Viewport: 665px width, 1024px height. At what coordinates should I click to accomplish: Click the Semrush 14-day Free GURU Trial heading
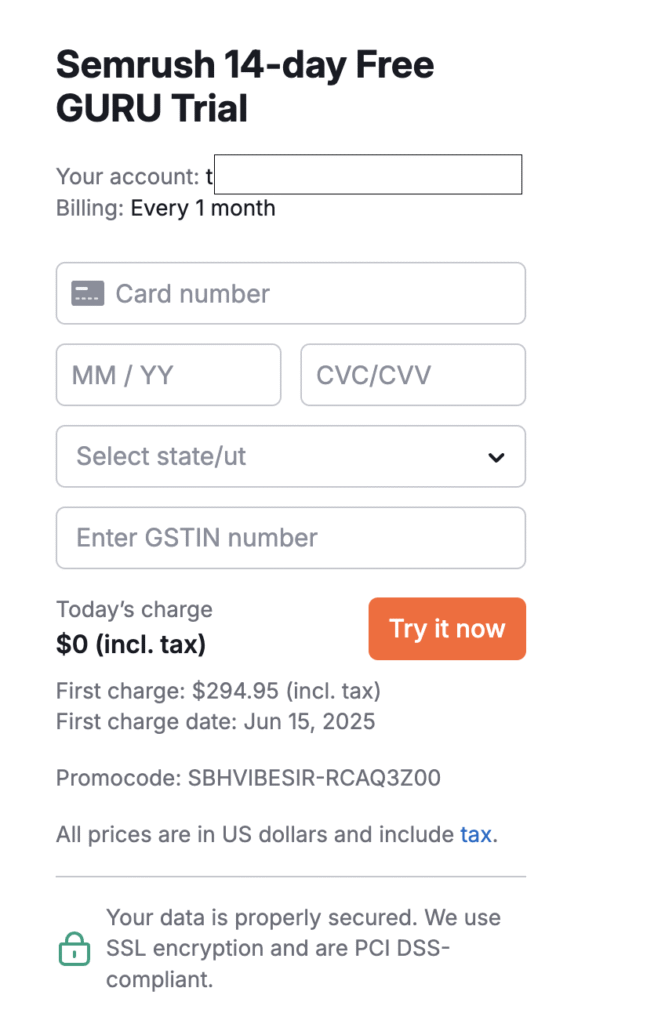click(x=245, y=85)
